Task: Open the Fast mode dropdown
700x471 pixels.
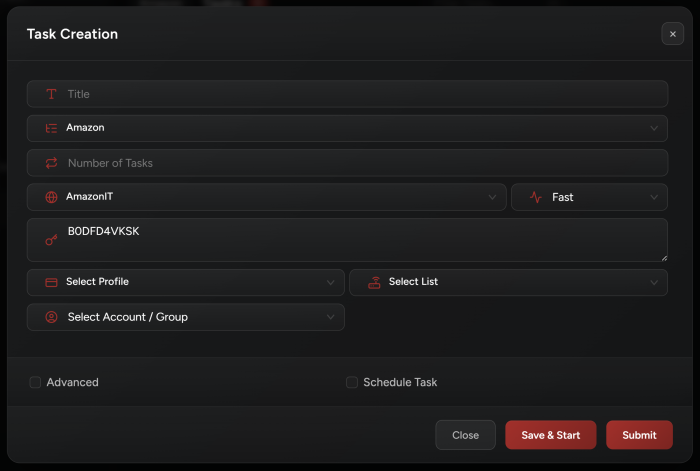Action: click(x=589, y=197)
